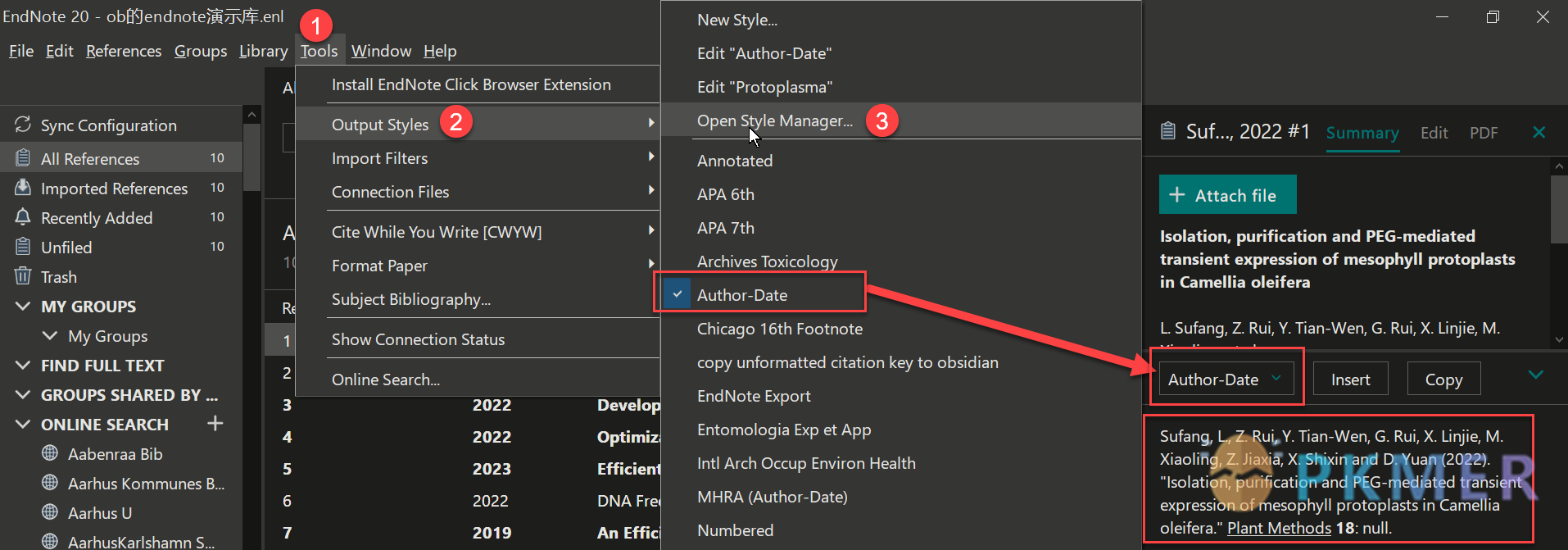Open the Author-Date style dropdown
The image size is (1568, 550).
1226,380
